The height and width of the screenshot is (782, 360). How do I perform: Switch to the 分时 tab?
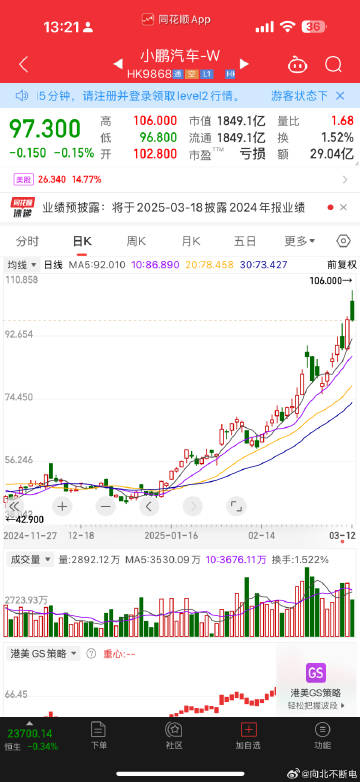27,241
